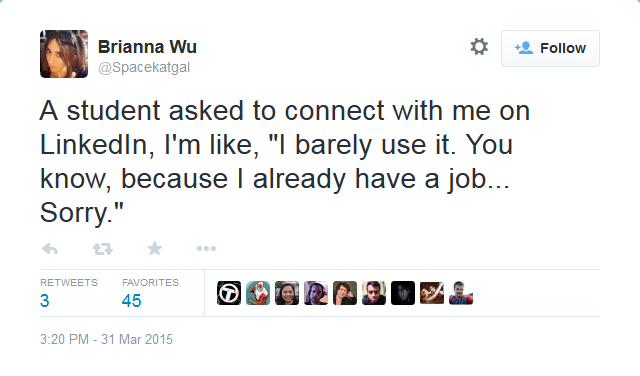The image size is (640, 376).
Task: Click the last avatar with red shirt
Action: 461,293
